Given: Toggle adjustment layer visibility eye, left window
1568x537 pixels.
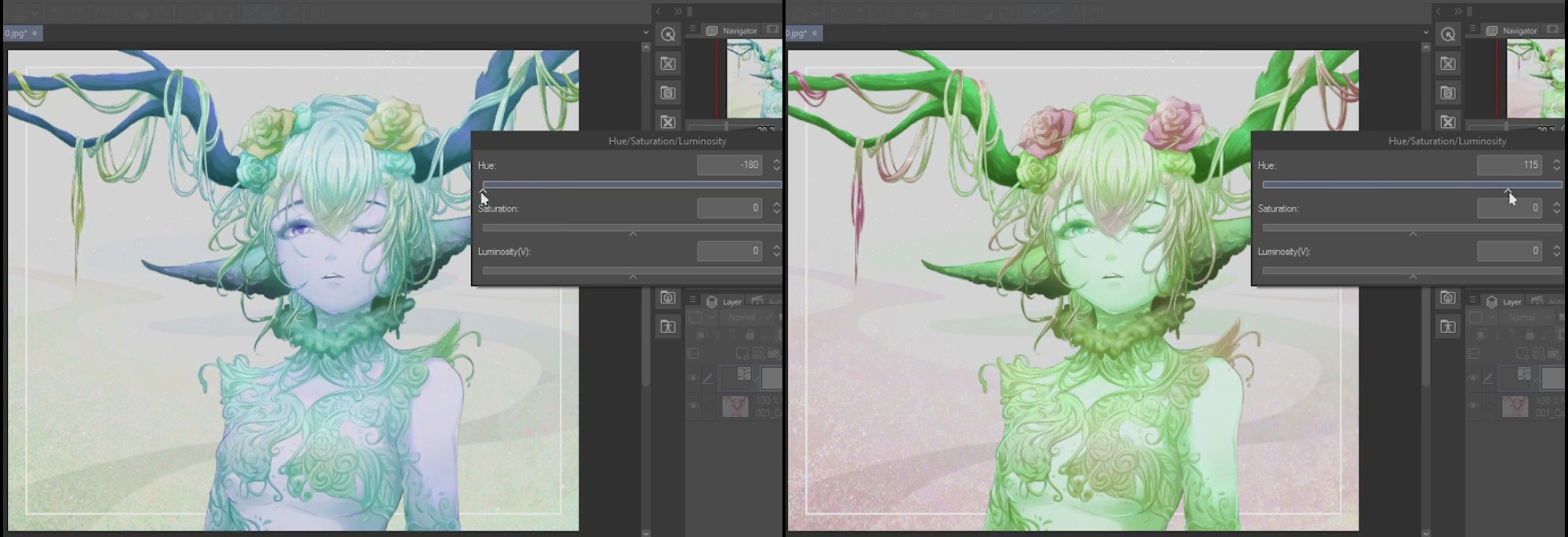Looking at the screenshot, I should pyautogui.click(x=693, y=379).
